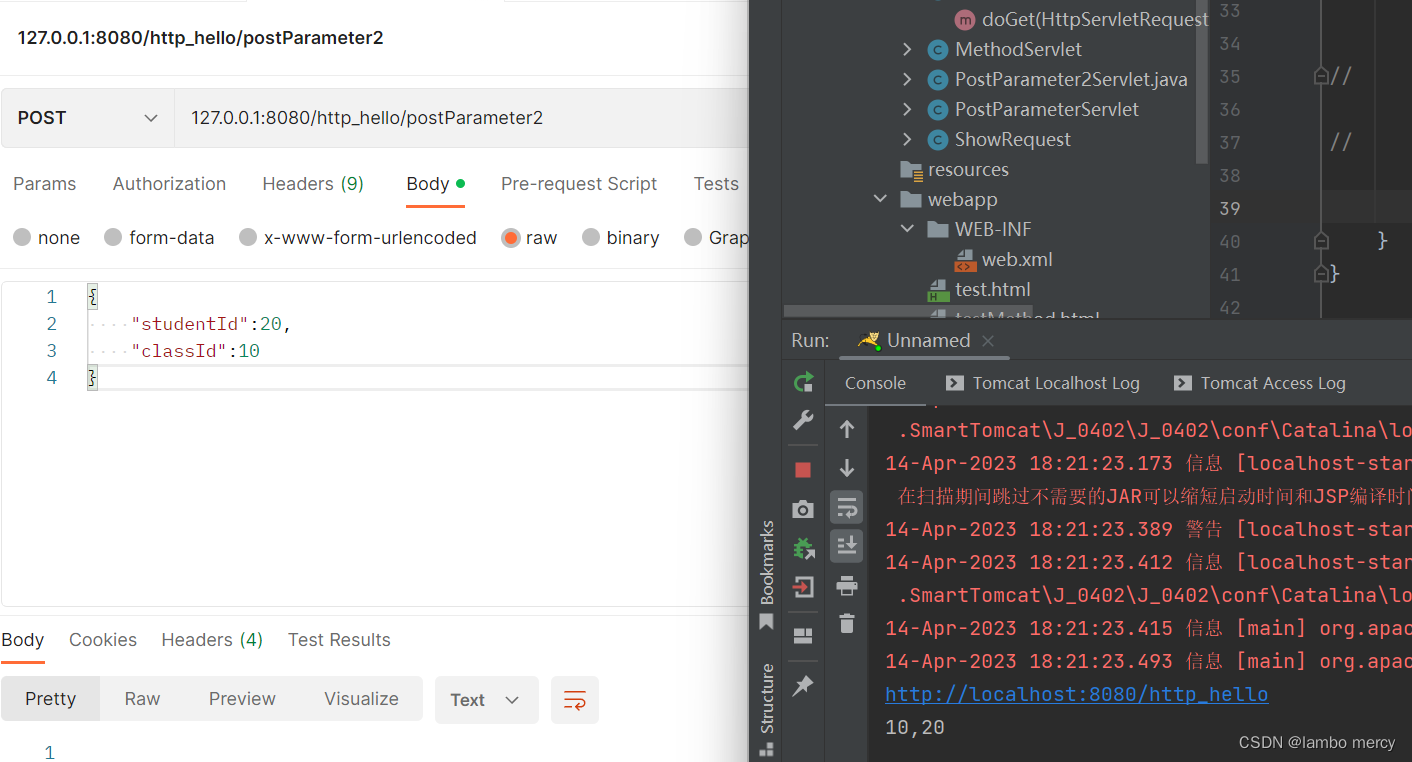Click the Tomcat icon on Unnamed run tab
1412x762 pixels.
coord(869,340)
